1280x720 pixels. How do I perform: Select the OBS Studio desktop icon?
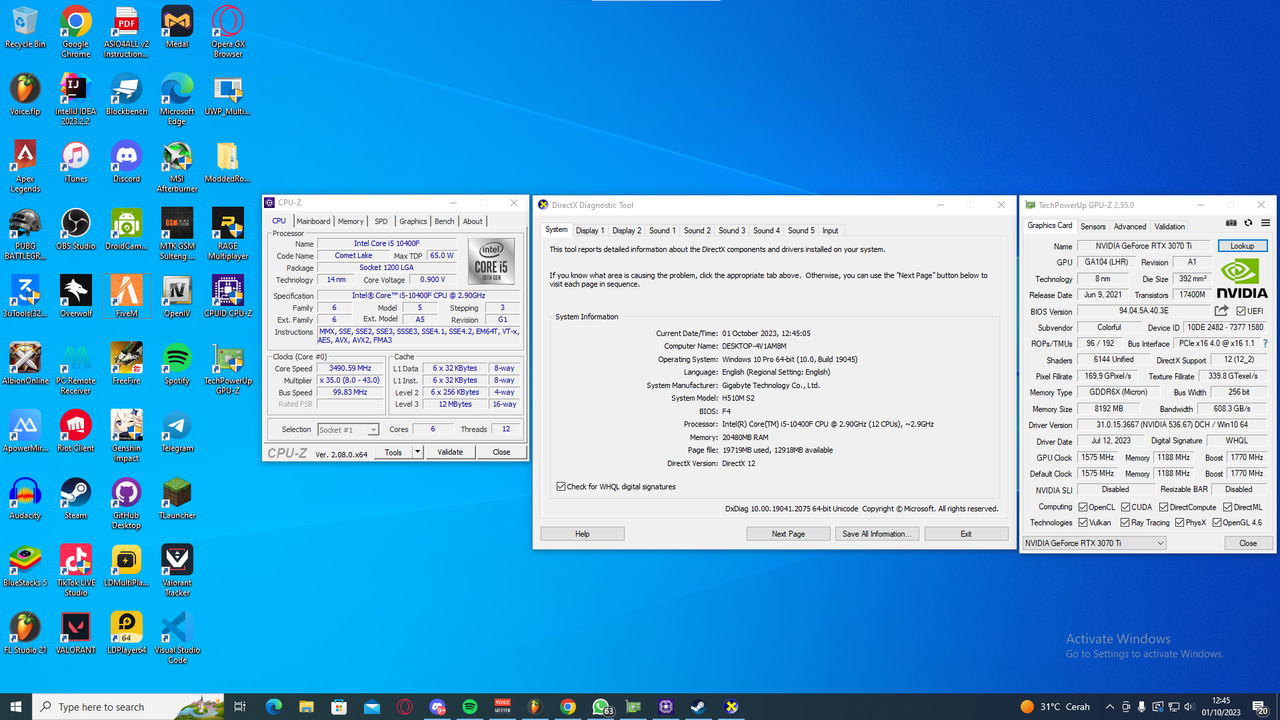point(76,229)
